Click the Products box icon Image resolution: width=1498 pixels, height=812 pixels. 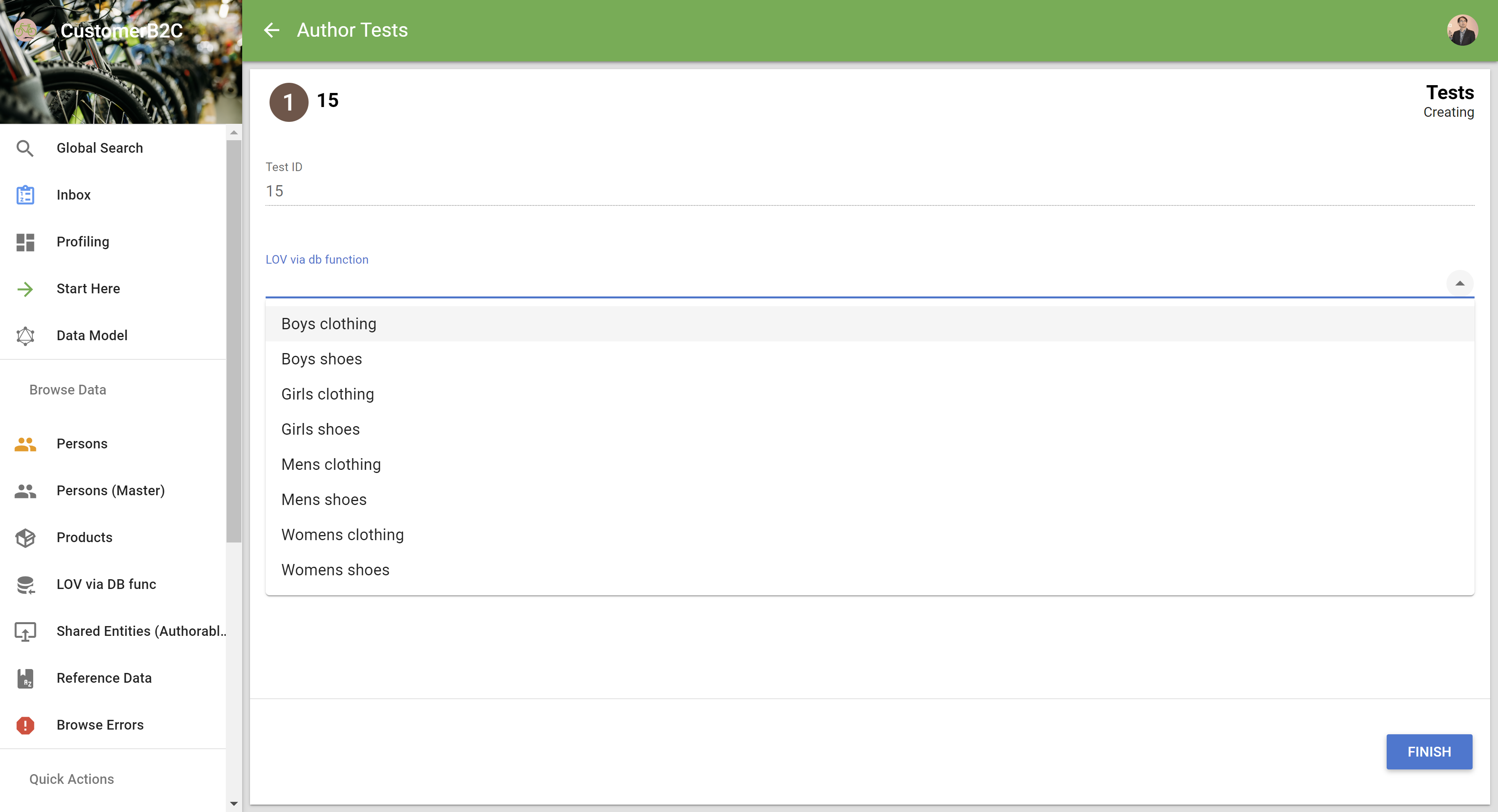[25, 537]
